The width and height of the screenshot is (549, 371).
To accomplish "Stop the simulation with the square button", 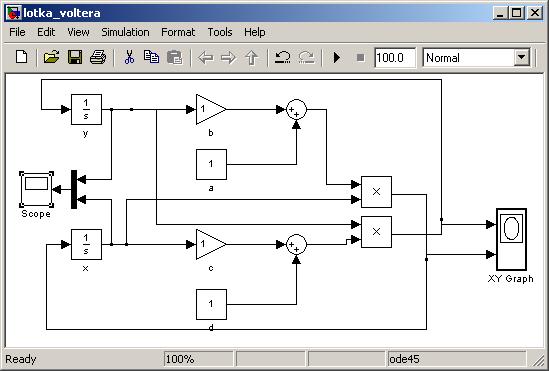I will click(360, 57).
